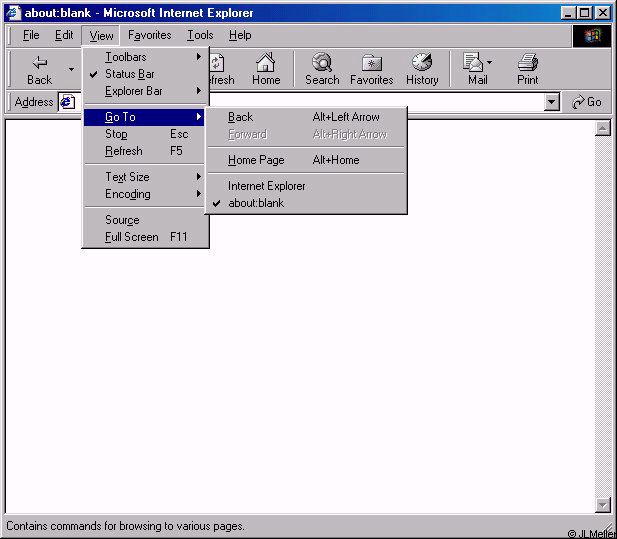
Task: Expand the Text Size submenu
Action: click(128, 177)
